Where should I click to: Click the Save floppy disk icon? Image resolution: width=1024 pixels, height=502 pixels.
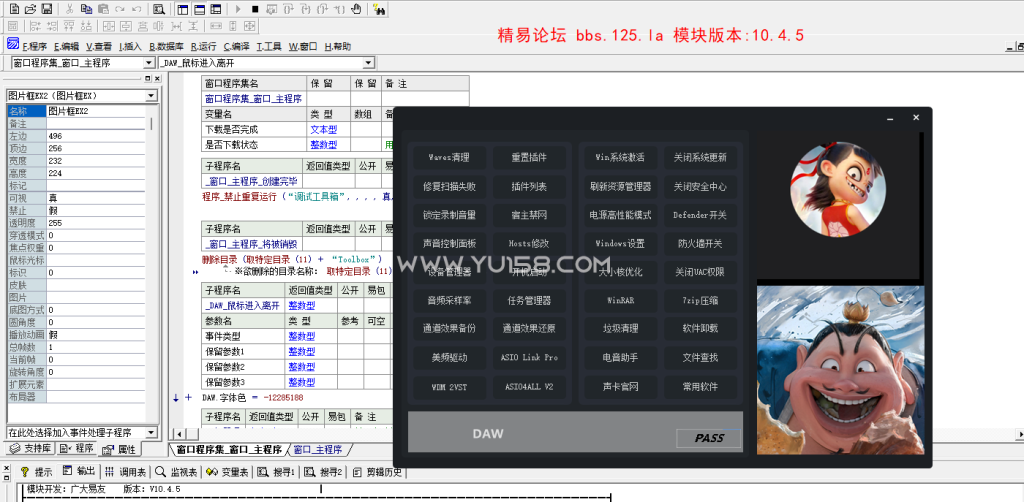(x=46, y=9)
